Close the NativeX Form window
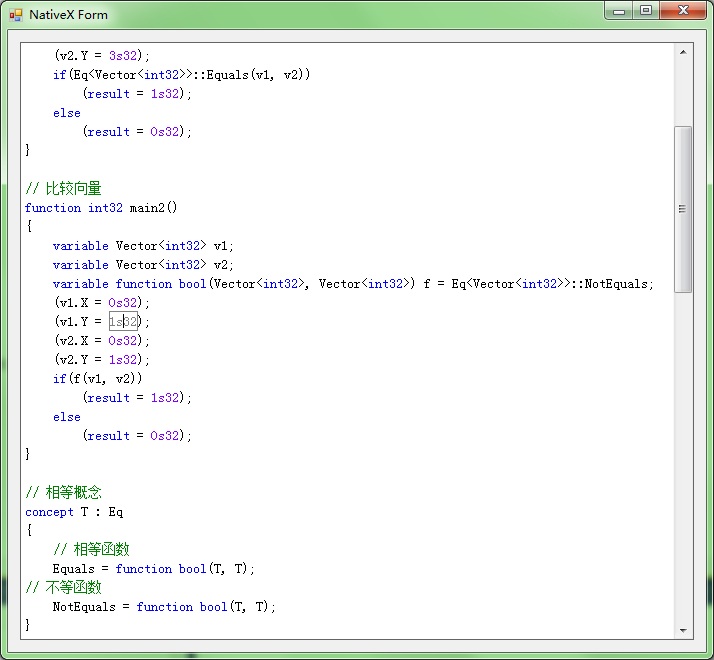The width and height of the screenshot is (714, 660). [683, 11]
